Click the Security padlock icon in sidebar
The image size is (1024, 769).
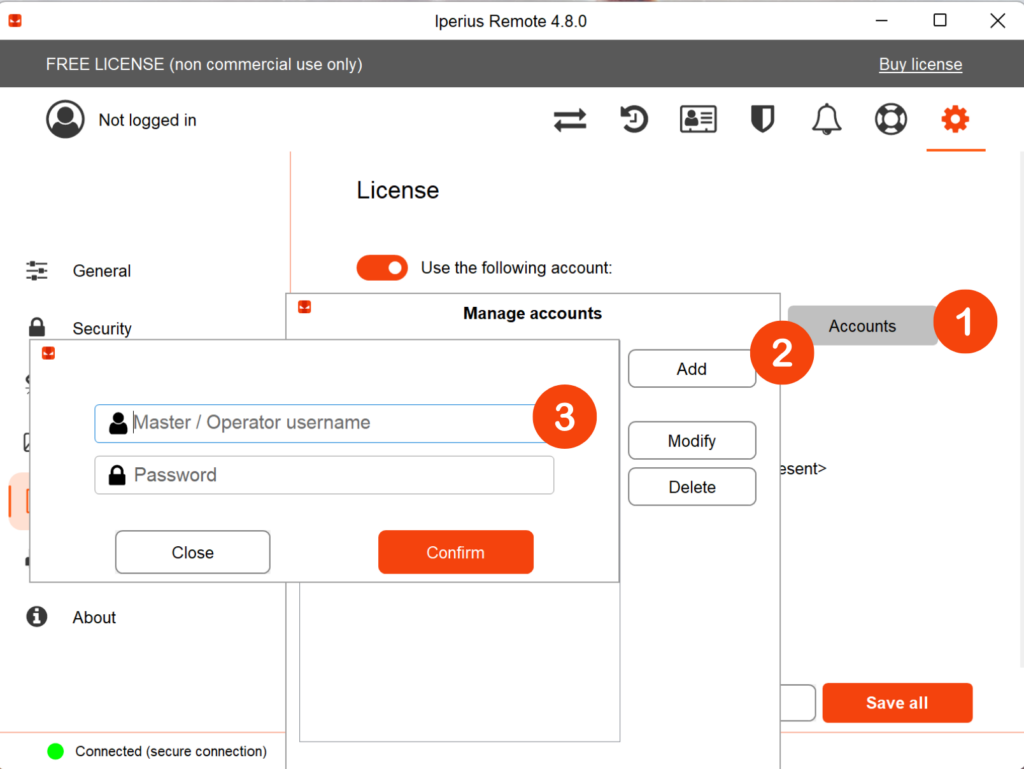pos(37,326)
